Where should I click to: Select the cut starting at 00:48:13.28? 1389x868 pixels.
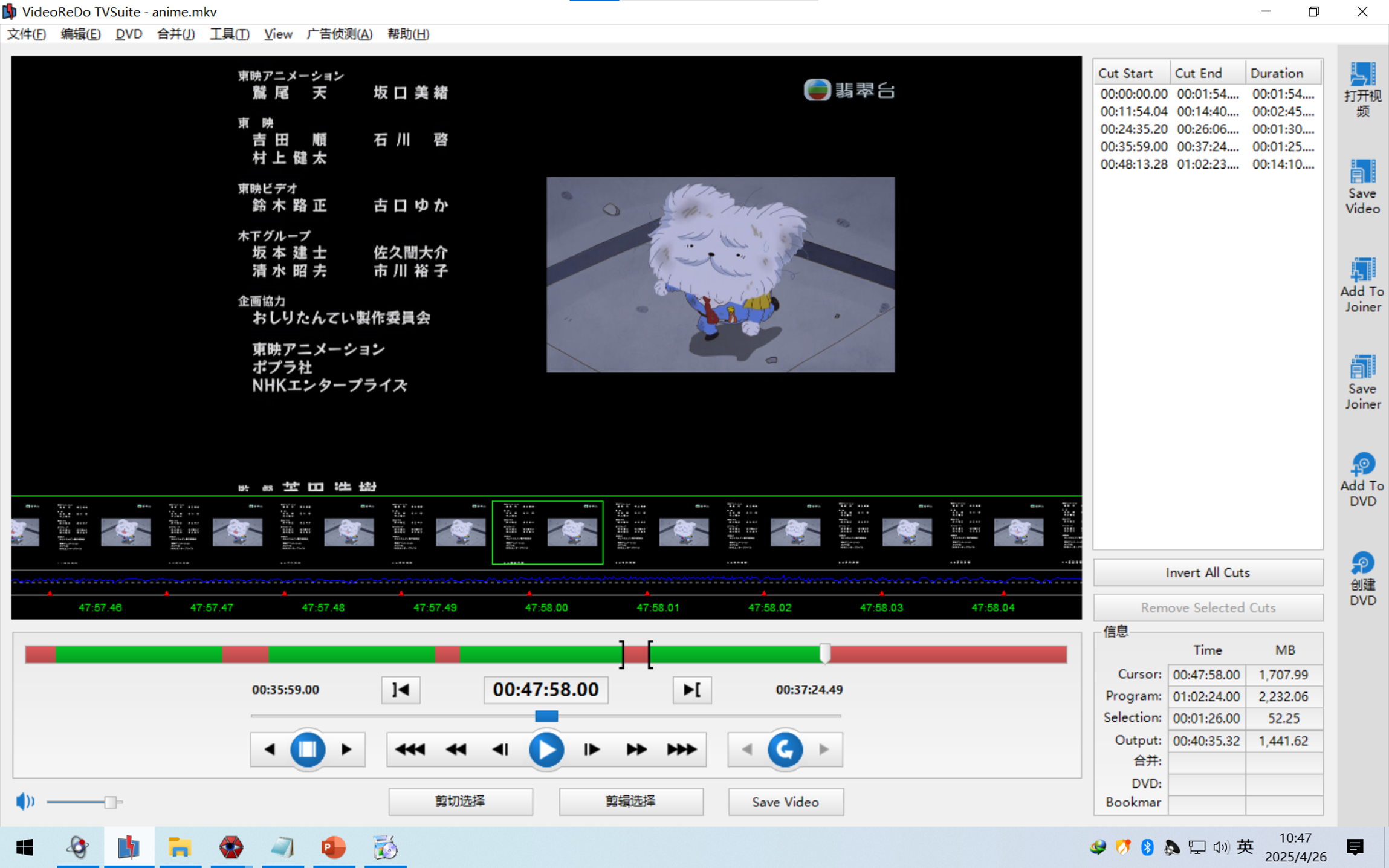click(1207, 164)
